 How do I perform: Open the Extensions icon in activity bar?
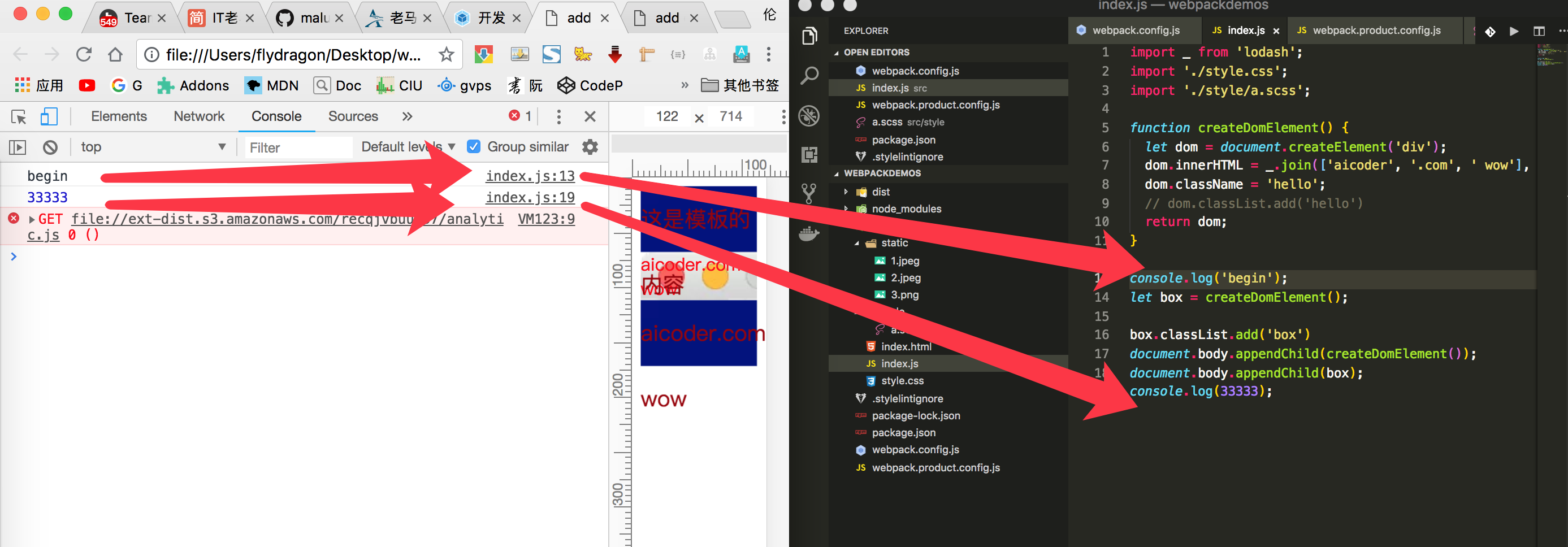pos(809,154)
